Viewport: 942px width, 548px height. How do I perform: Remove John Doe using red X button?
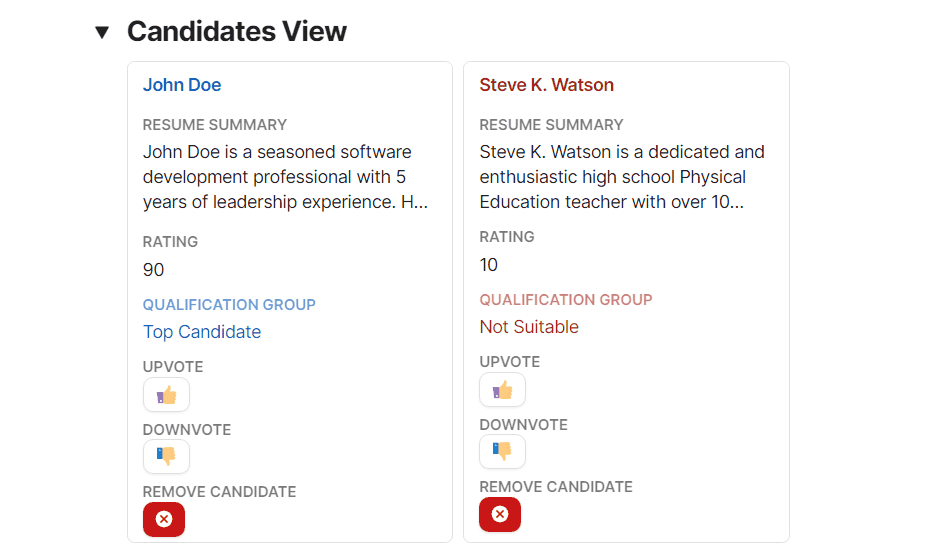tap(164, 519)
